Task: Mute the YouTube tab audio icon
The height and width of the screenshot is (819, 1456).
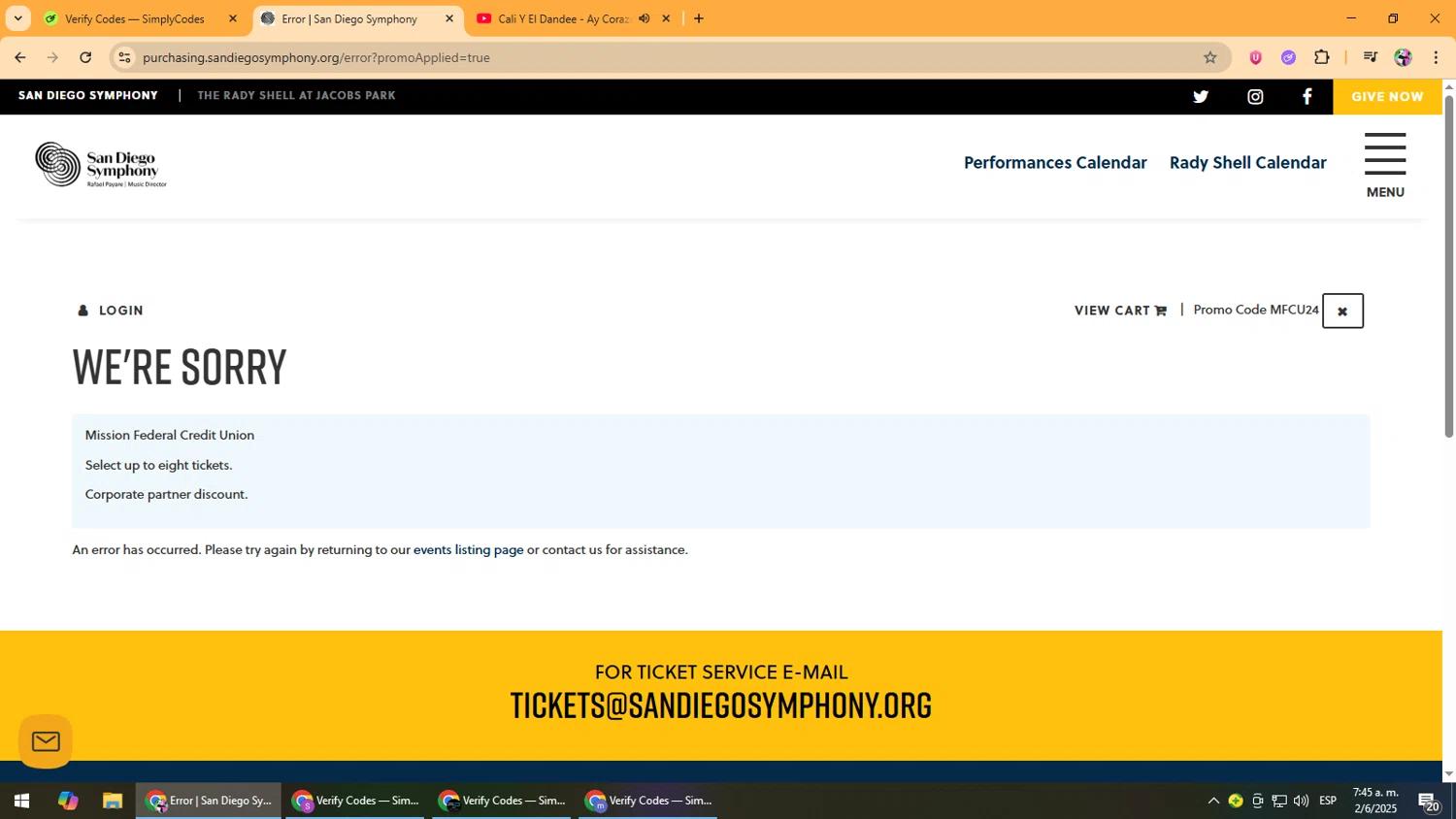Action: [644, 18]
